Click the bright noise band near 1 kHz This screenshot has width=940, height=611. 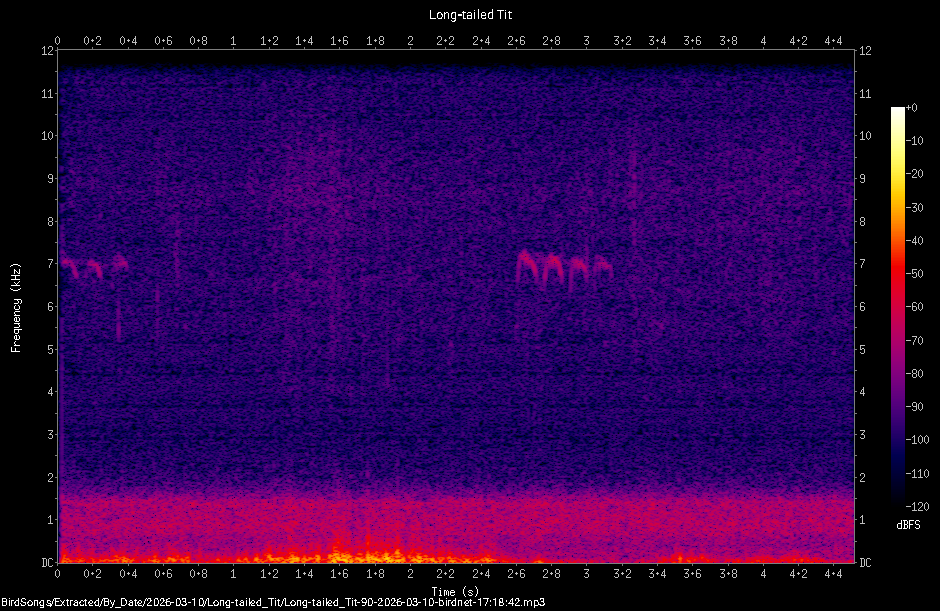pyautogui.click(x=400, y=520)
